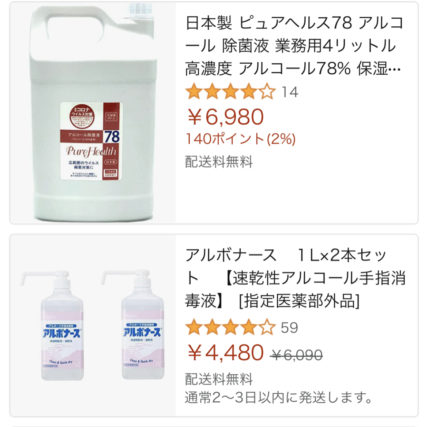The height and width of the screenshot is (427, 428).
Task: Select the ￥6,980 price
Action: pyautogui.click(x=226, y=117)
